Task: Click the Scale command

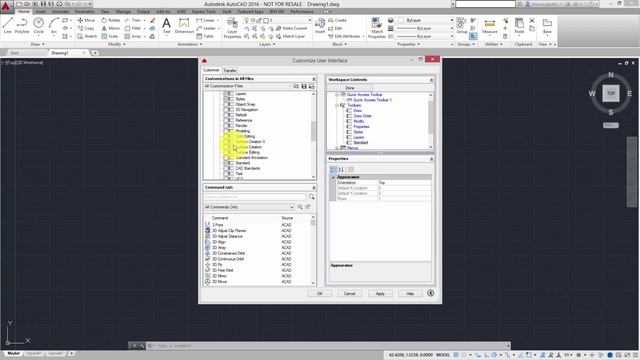Action: click(110, 36)
